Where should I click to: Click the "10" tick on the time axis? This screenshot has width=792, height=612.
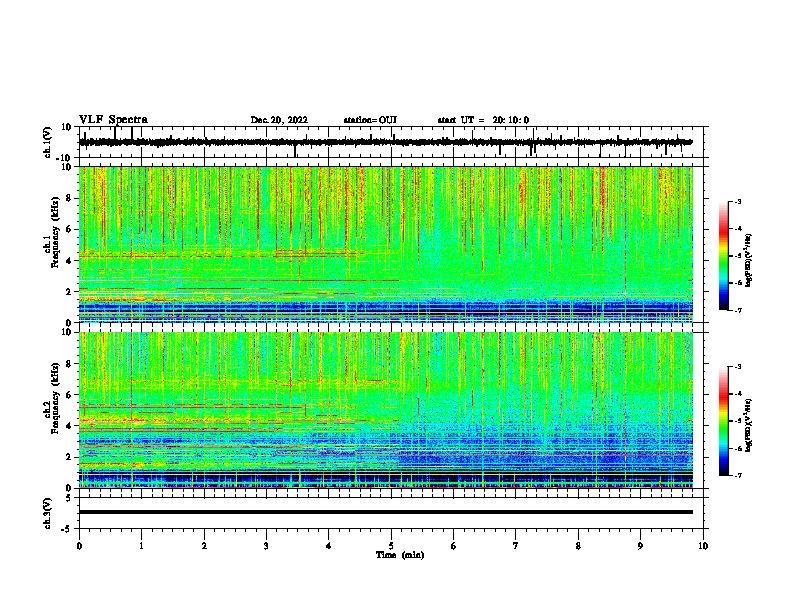point(703,546)
